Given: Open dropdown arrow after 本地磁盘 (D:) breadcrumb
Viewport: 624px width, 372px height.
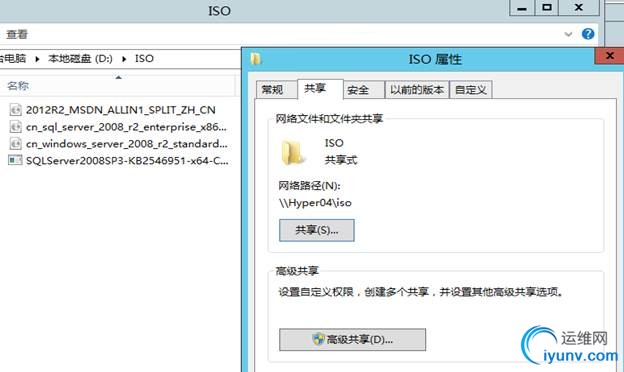Looking at the screenshot, I should [124, 59].
